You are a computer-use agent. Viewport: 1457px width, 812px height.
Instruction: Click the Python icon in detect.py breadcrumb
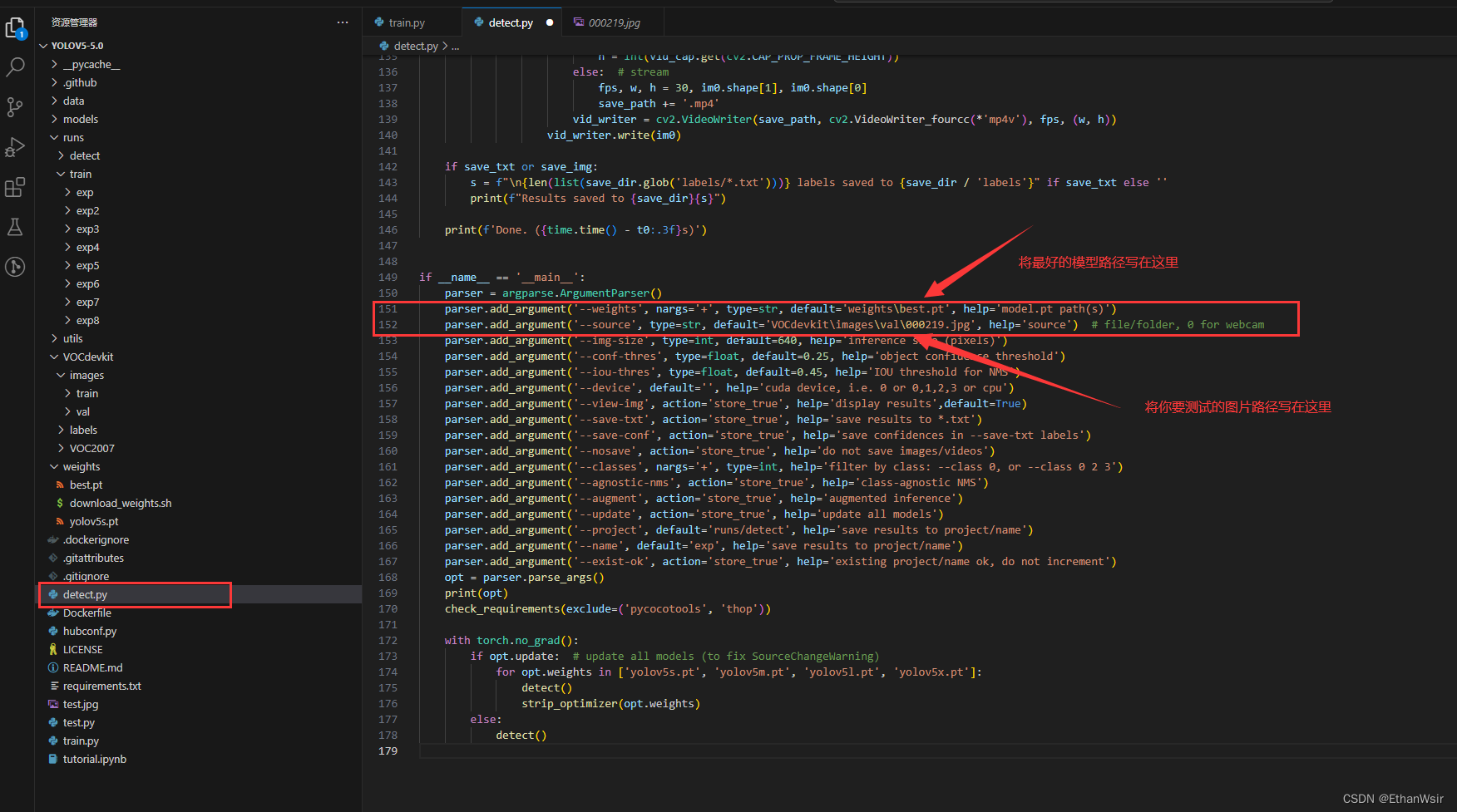[384, 46]
